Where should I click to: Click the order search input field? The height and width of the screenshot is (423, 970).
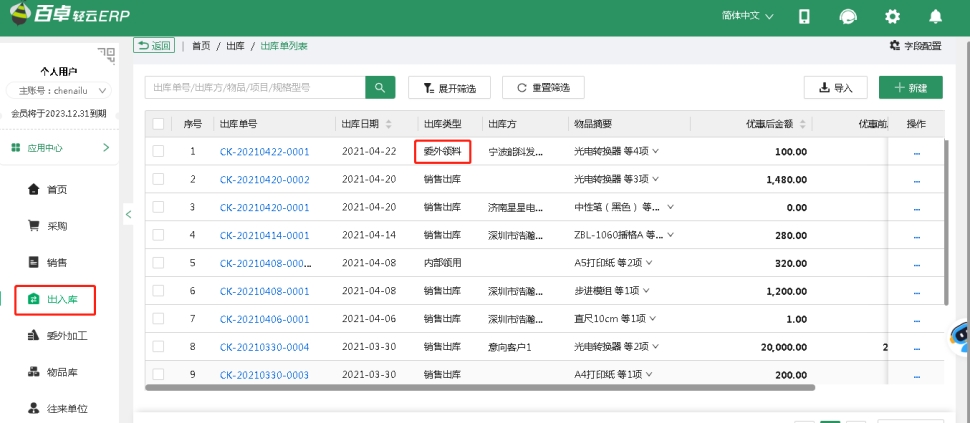[255, 88]
